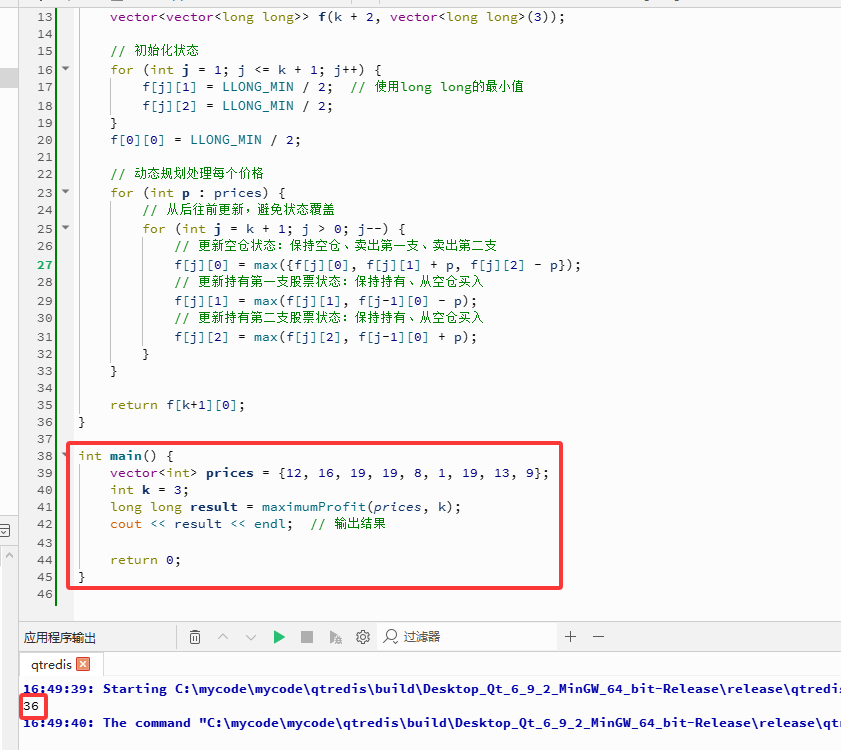Zoom out the output text with the minus icon
Image resolution: width=841 pixels, height=750 pixels.
pos(599,637)
